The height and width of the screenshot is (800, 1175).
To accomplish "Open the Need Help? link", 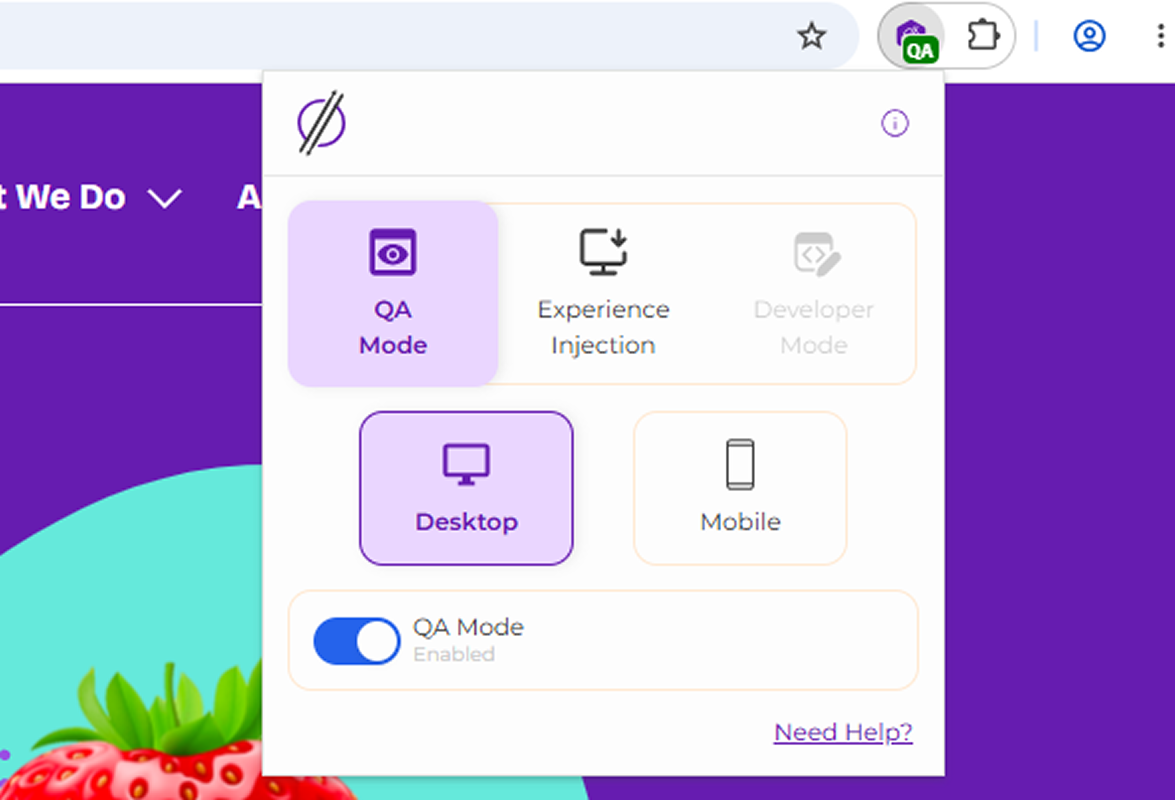I will tap(843, 732).
